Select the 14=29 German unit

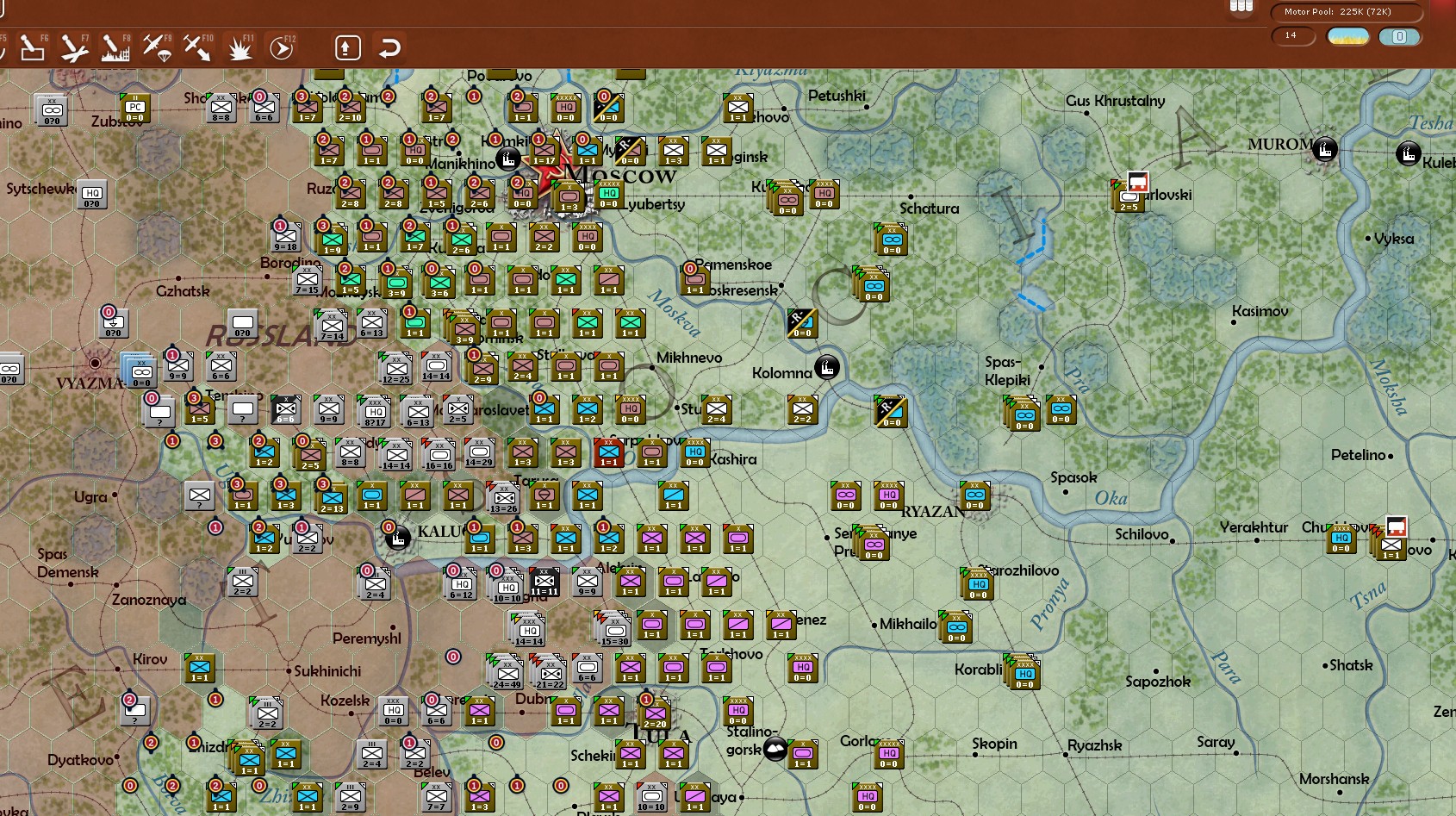coord(479,453)
